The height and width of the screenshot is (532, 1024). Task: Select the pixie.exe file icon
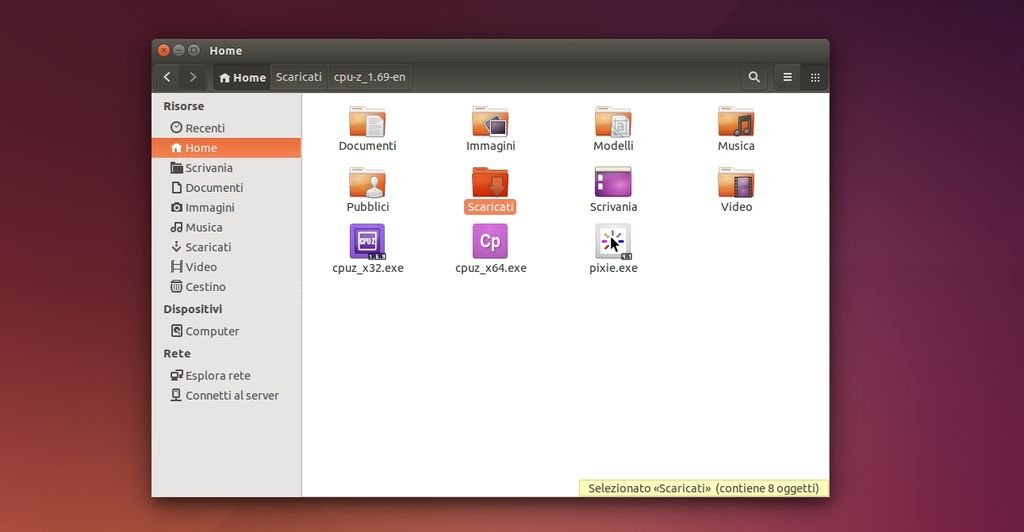(x=613, y=242)
